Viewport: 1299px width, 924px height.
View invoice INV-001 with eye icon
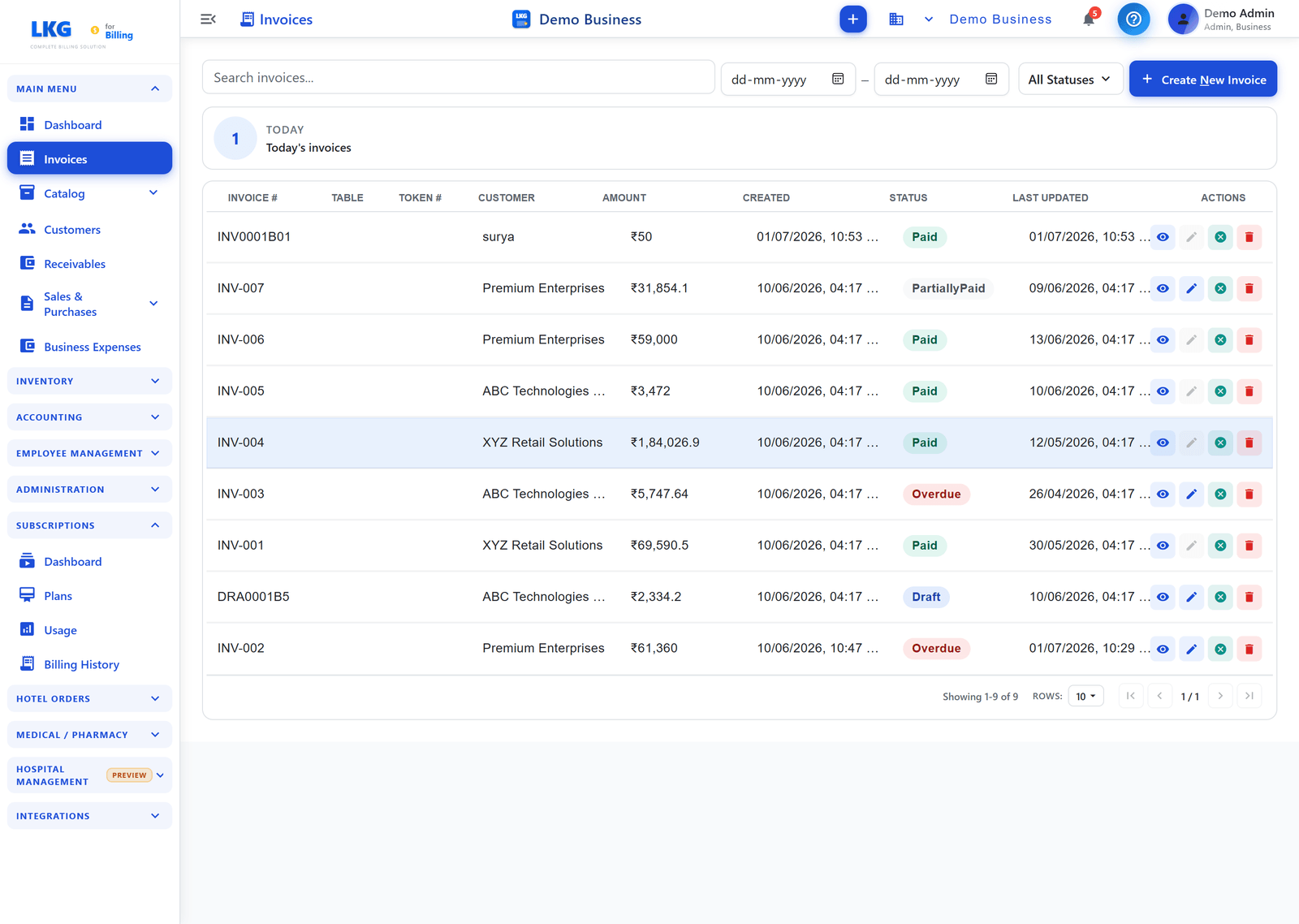[1163, 546]
